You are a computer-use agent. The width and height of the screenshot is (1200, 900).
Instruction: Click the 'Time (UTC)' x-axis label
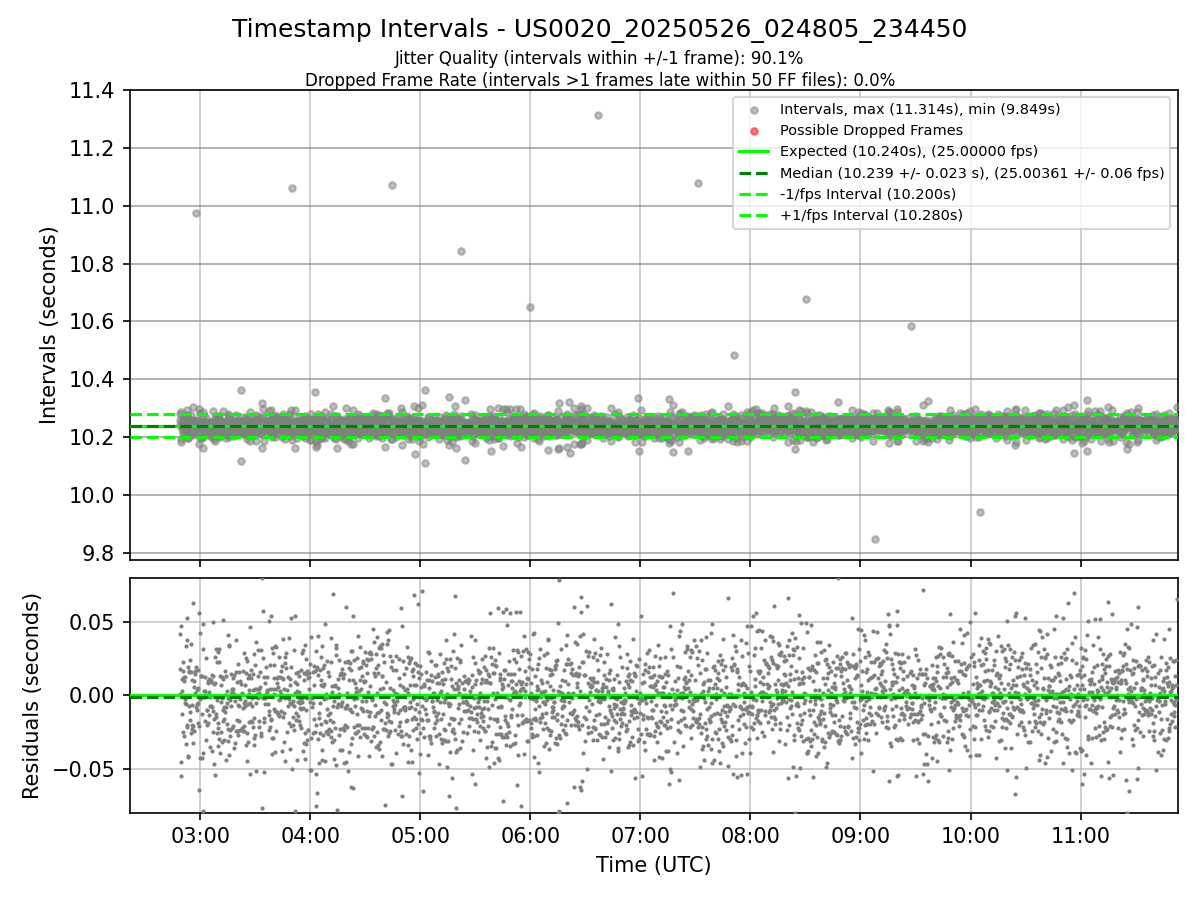tap(653, 865)
